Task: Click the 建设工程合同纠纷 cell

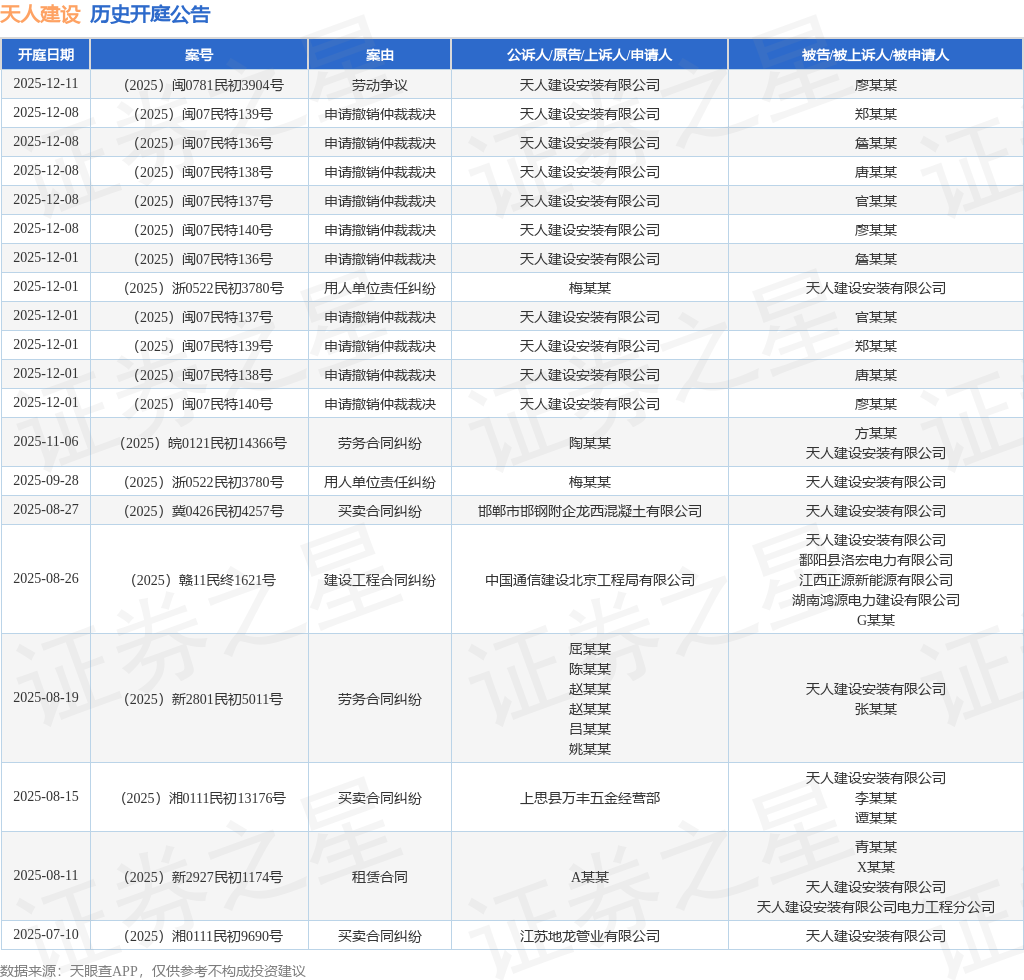Action: tap(379, 580)
